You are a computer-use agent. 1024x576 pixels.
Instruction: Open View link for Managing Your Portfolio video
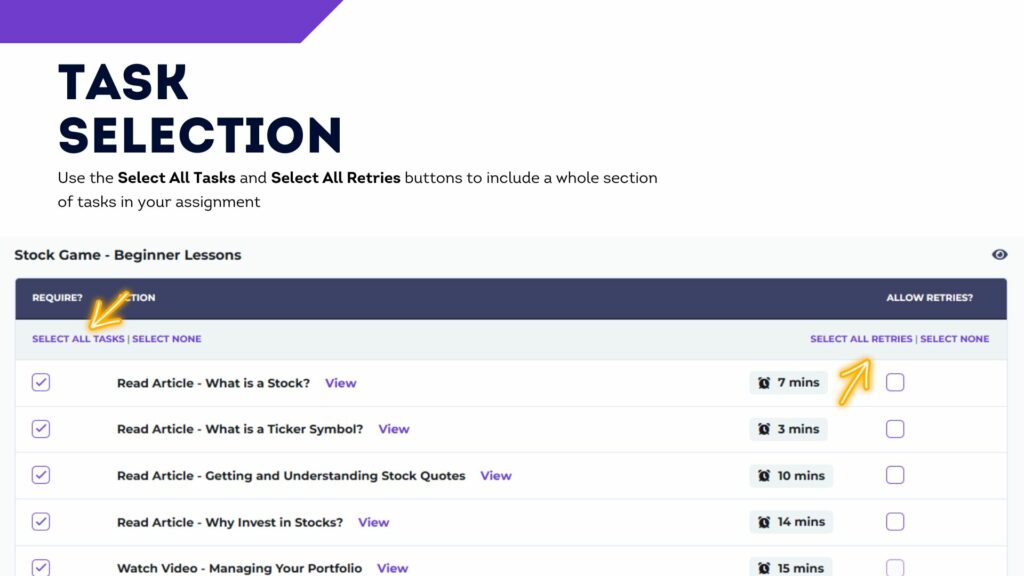(x=392, y=568)
